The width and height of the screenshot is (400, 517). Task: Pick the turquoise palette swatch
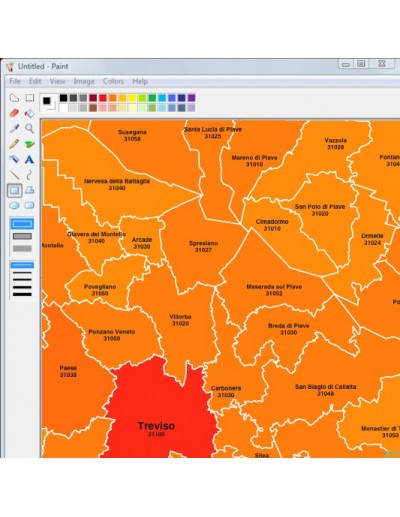coord(162,98)
